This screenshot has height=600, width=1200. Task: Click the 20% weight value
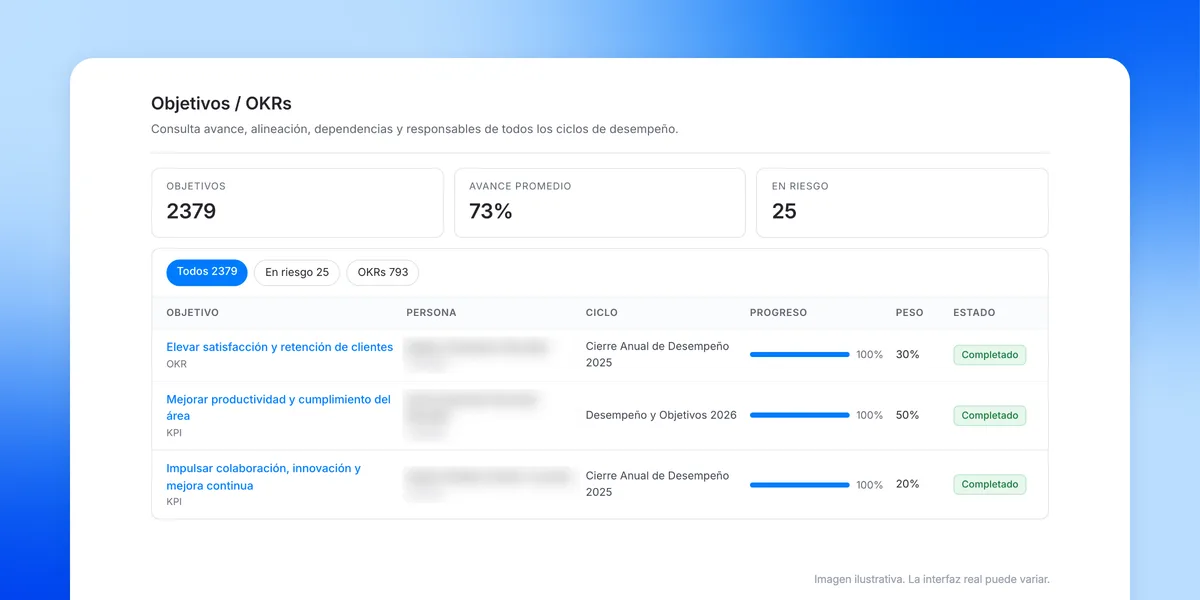pos(908,484)
